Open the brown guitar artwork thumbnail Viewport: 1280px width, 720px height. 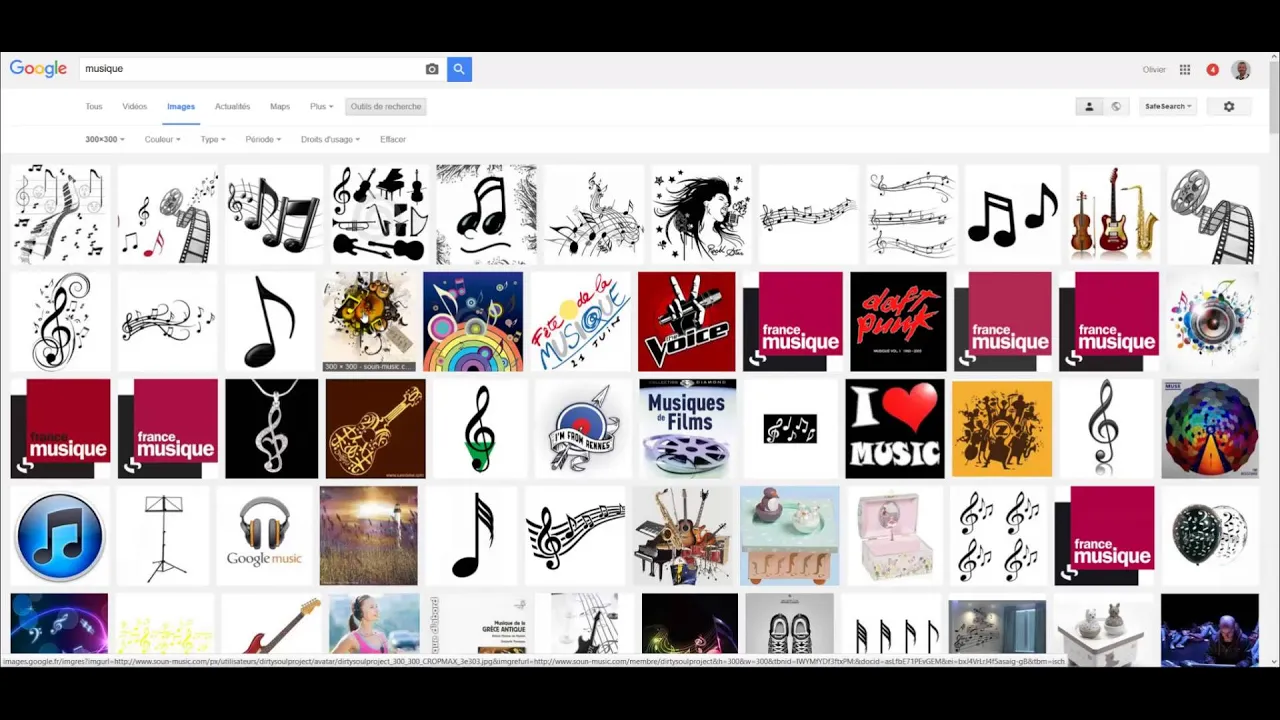coord(375,428)
